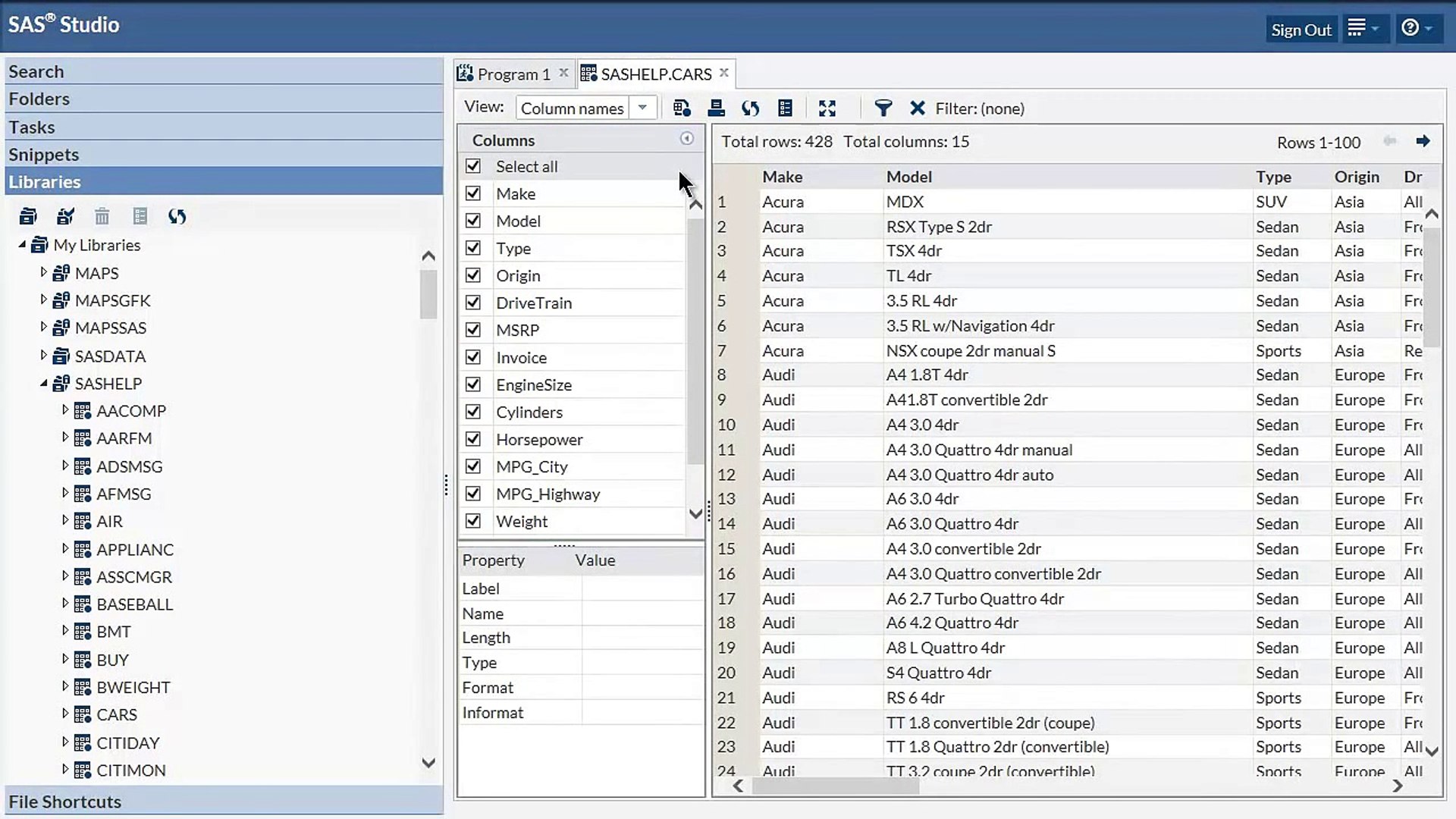The width and height of the screenshot is (1456, 819).
Task: Click the assign library icon
Action: tap(65, 217)
